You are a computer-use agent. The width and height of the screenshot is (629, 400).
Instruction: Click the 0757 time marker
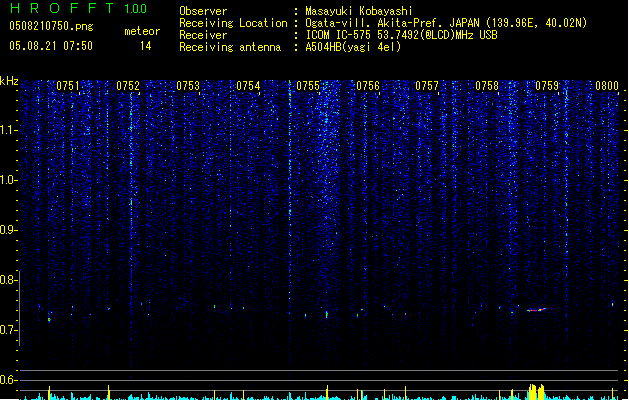pyautogui.click(x=427, y=86)
